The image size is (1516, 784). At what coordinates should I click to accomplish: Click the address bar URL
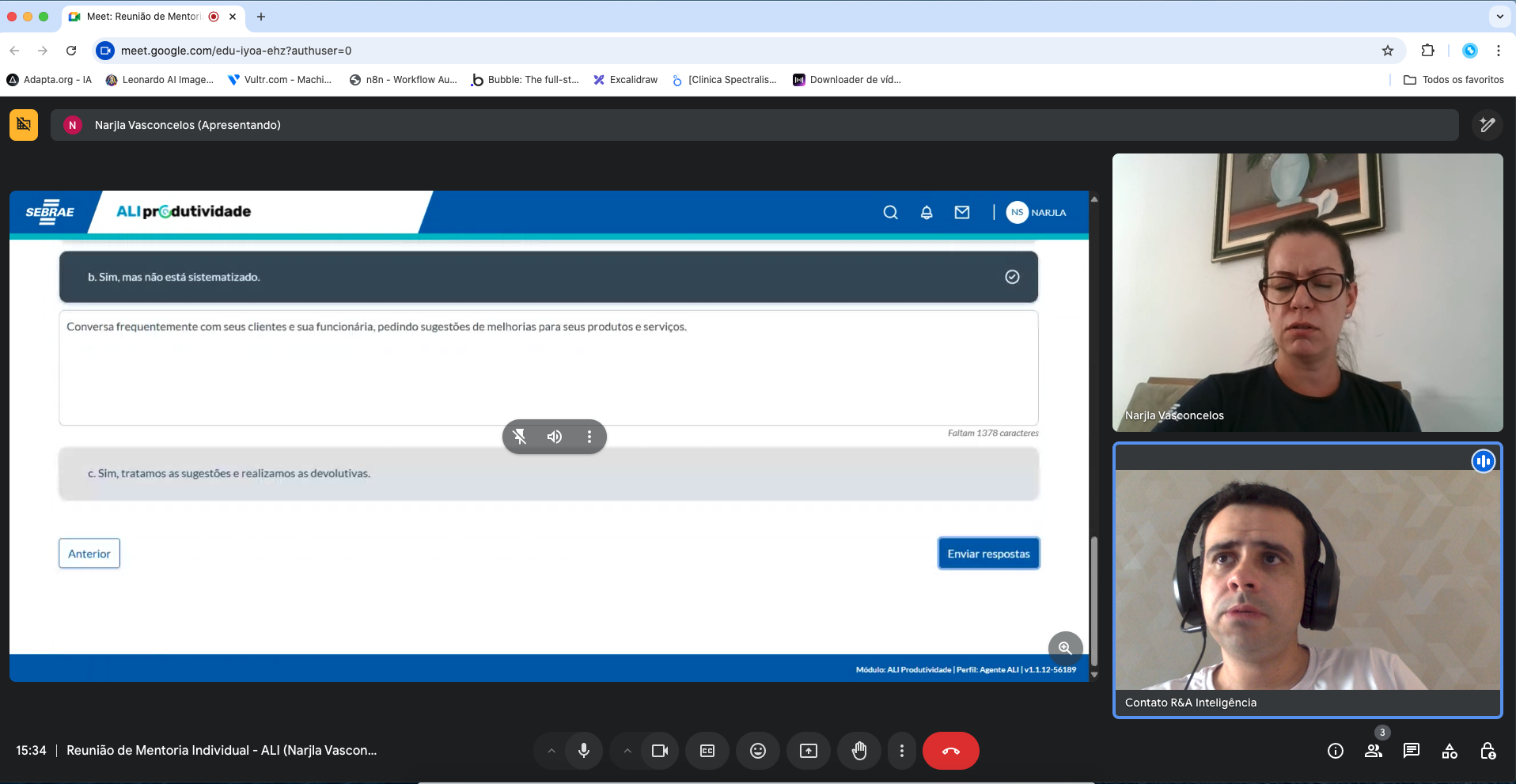coord(237,51)
